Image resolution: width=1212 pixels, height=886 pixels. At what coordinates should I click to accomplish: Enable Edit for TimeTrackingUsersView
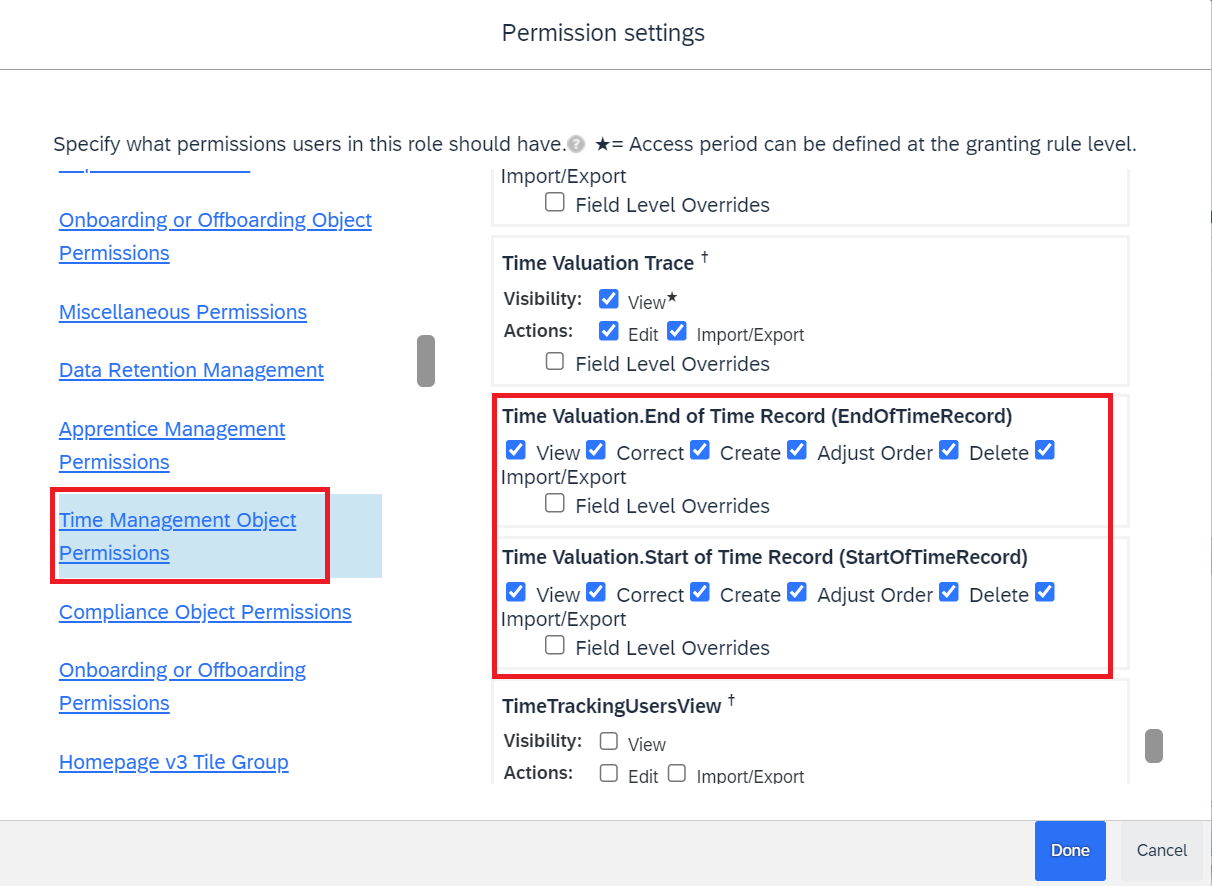608,773
